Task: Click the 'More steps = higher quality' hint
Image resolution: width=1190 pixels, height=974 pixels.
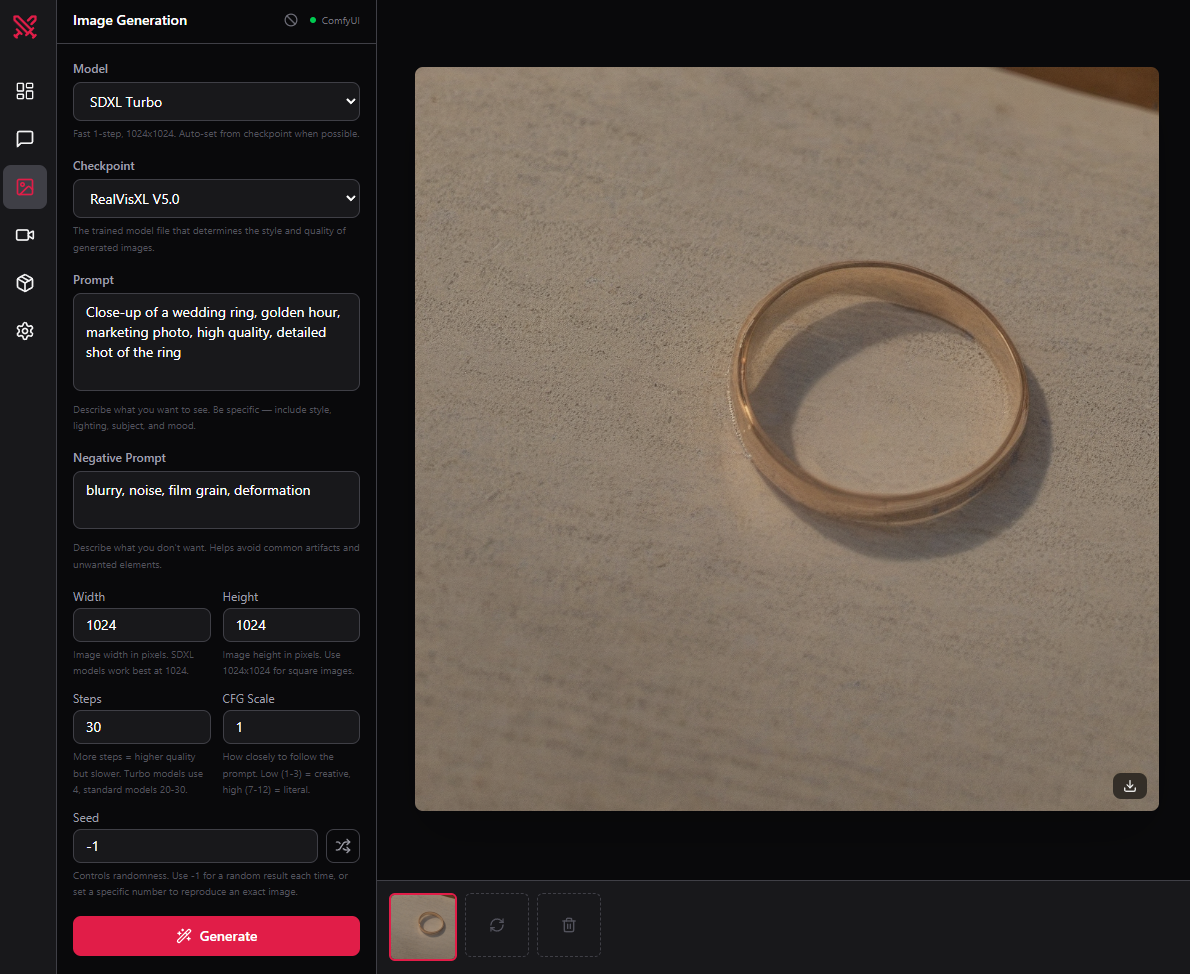Action: point(138,773)
